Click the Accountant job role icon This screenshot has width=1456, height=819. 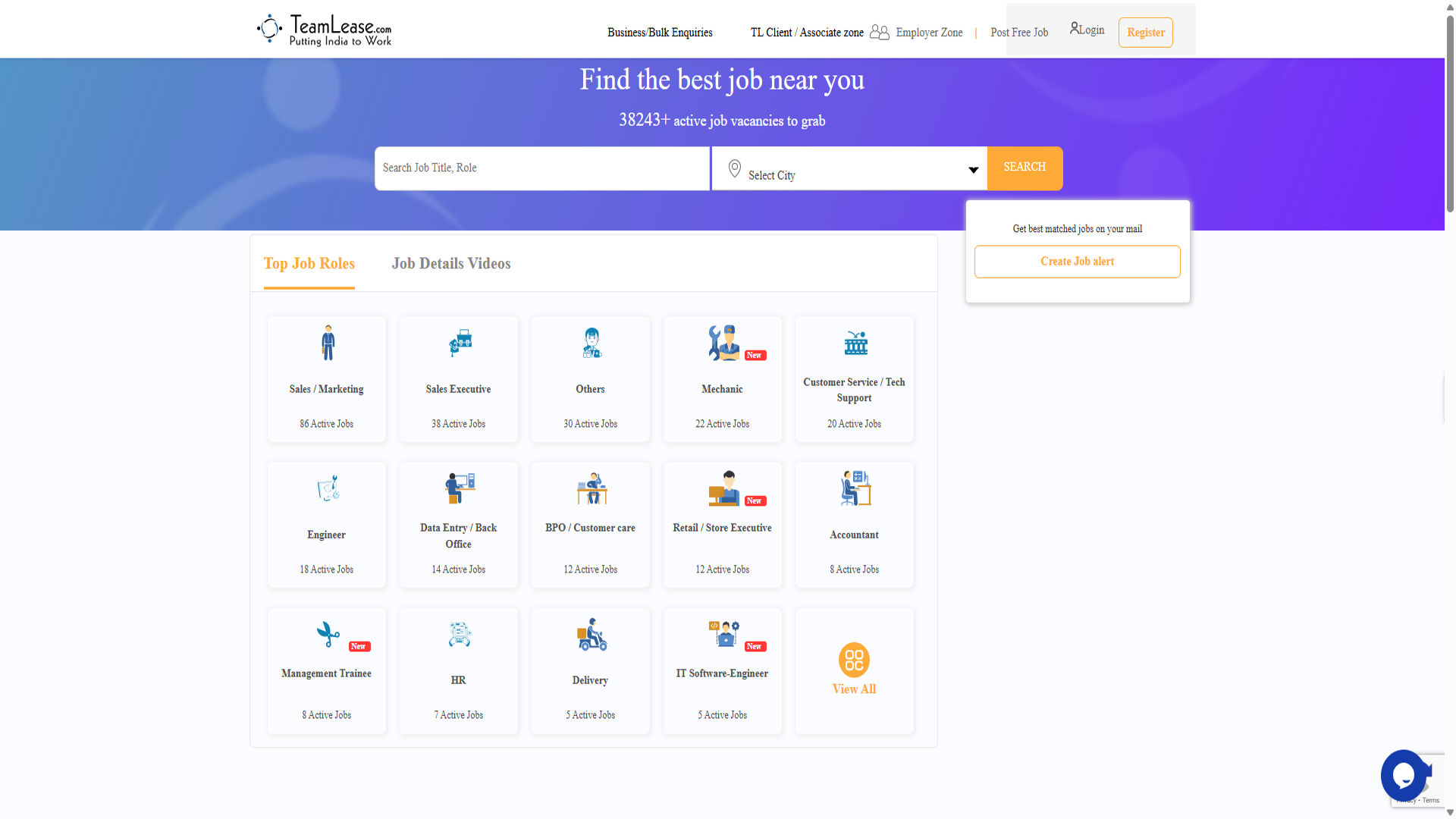pyautogui.click(x=855, y=488)
